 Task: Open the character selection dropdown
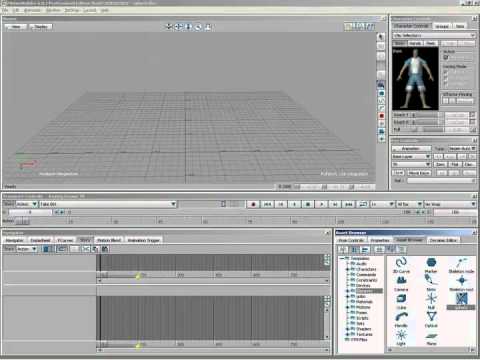[x=434, y=35]
